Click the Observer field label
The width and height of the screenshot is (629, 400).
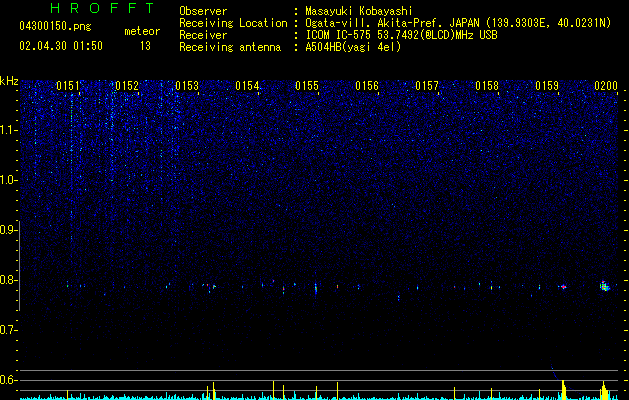pos(203,11)
